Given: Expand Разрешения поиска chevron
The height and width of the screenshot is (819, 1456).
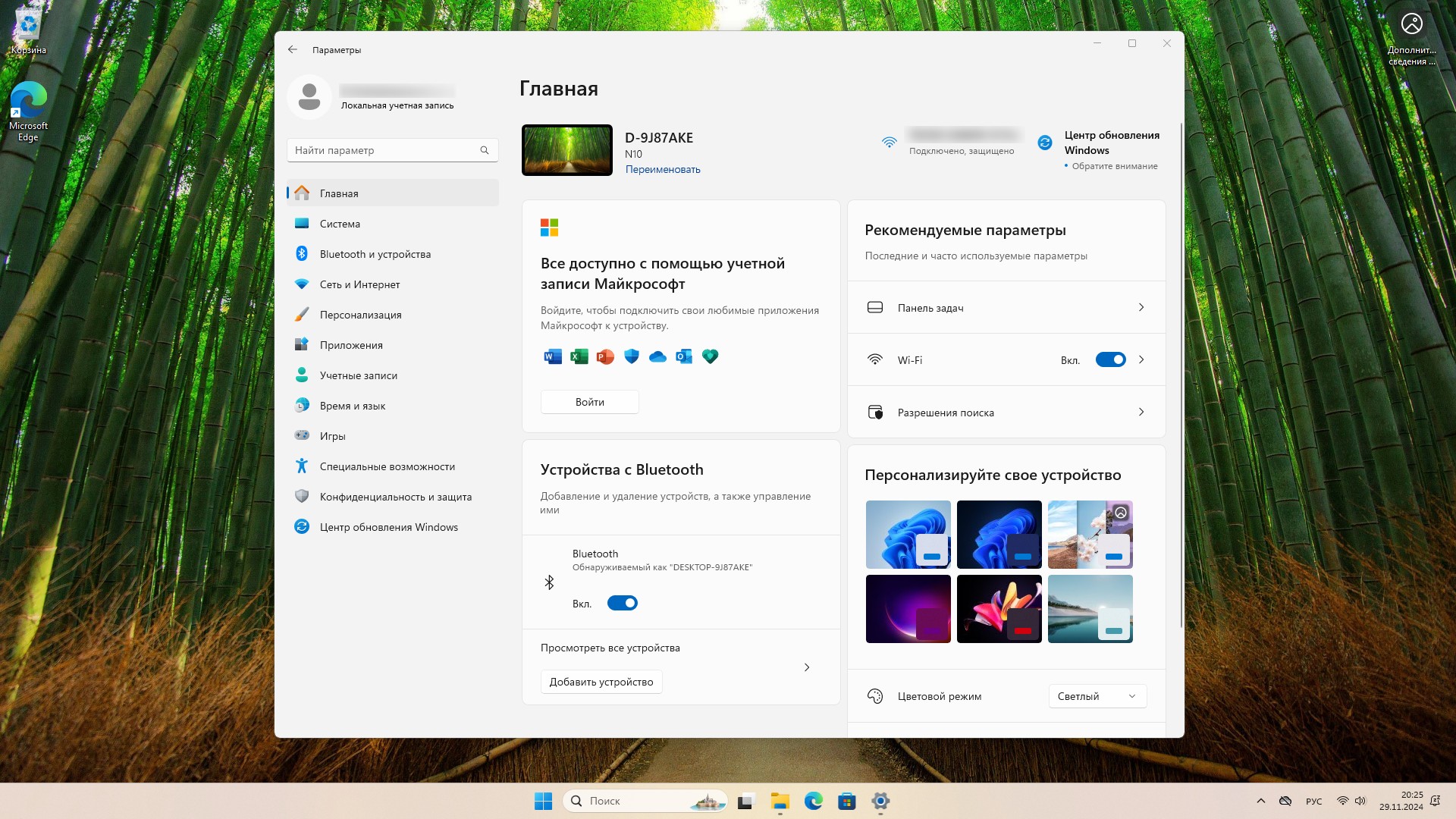Looking at the screenshot, I should [1141, 413].
